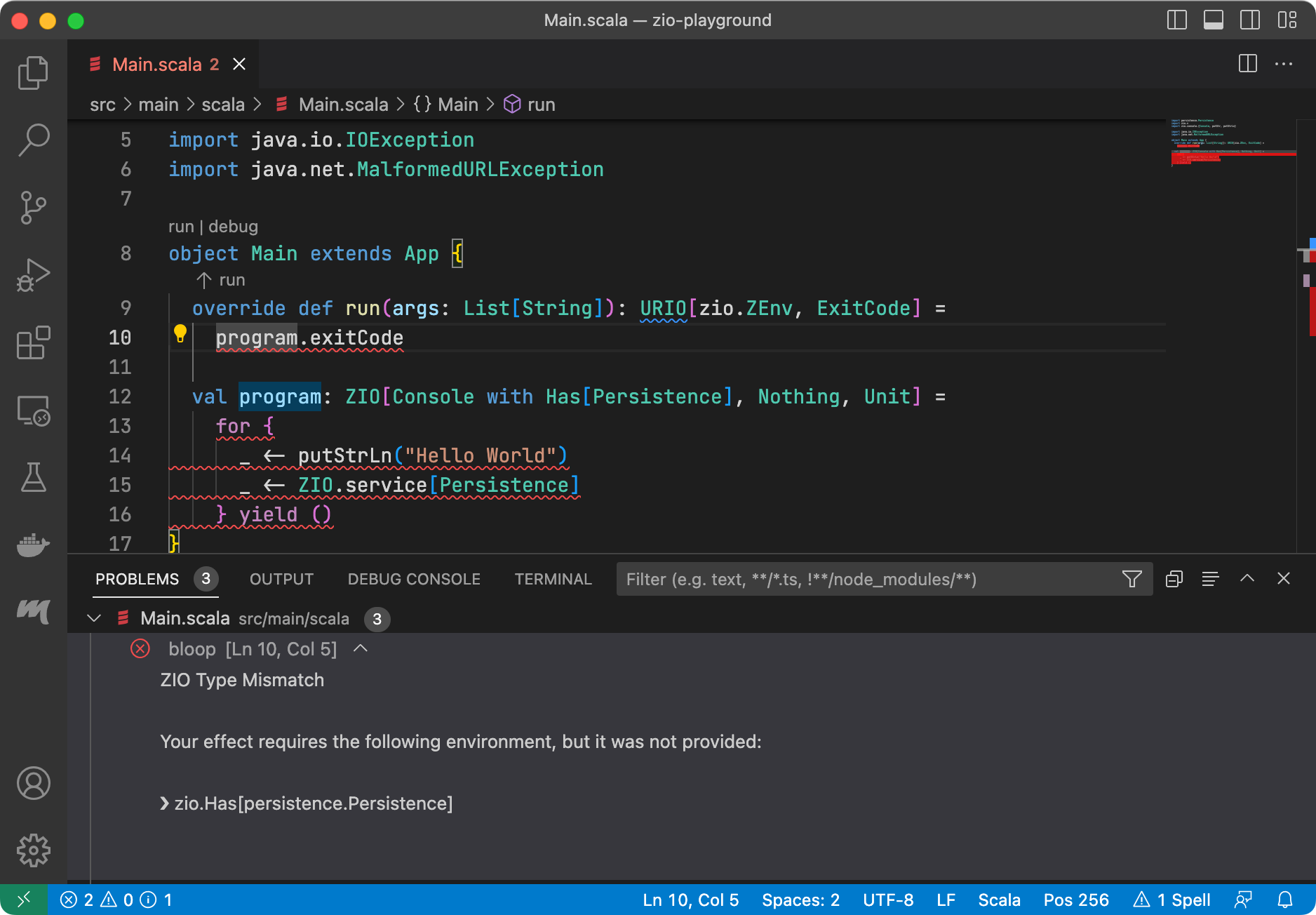Open the Extensions view
Image resolution: width=1316 pixels, height=915 pixels.
pyautogui.click(x=33, y=342)
